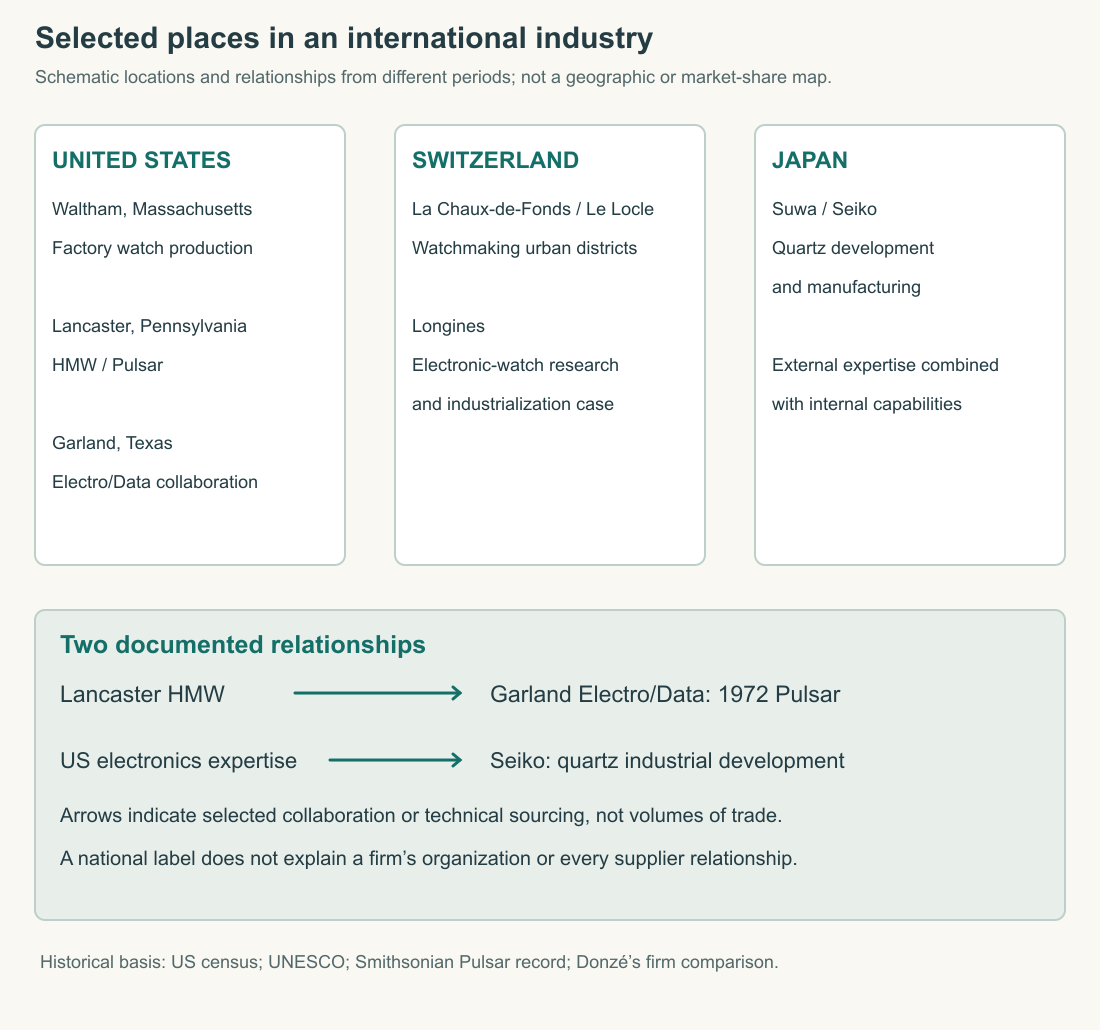Viewport: 1100px width, 1030px height.
Task: Click 'with internal capabilities' line
Action: click(866, 404)
